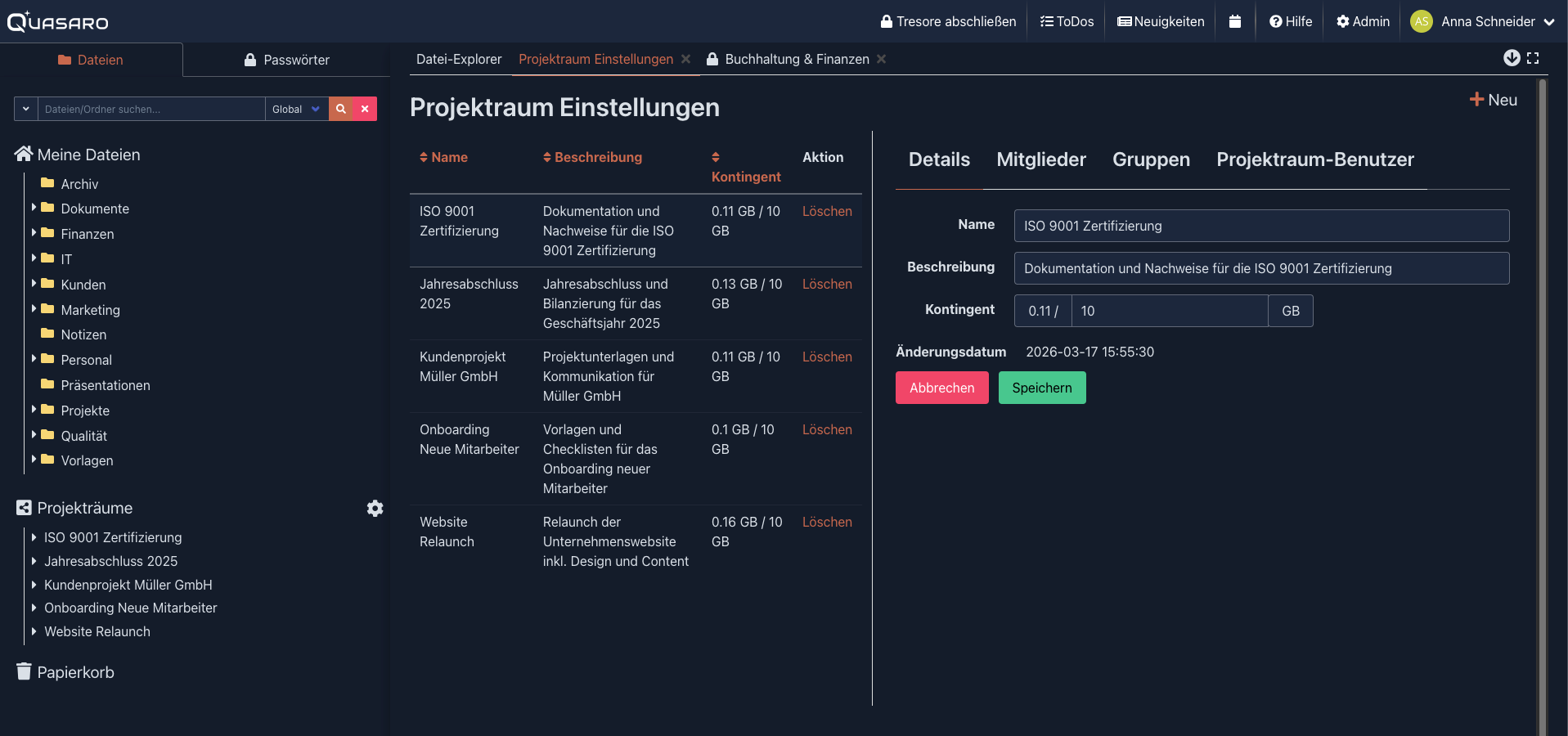
Task: Open Hilfe help menu
Action: click(1291, 21)
